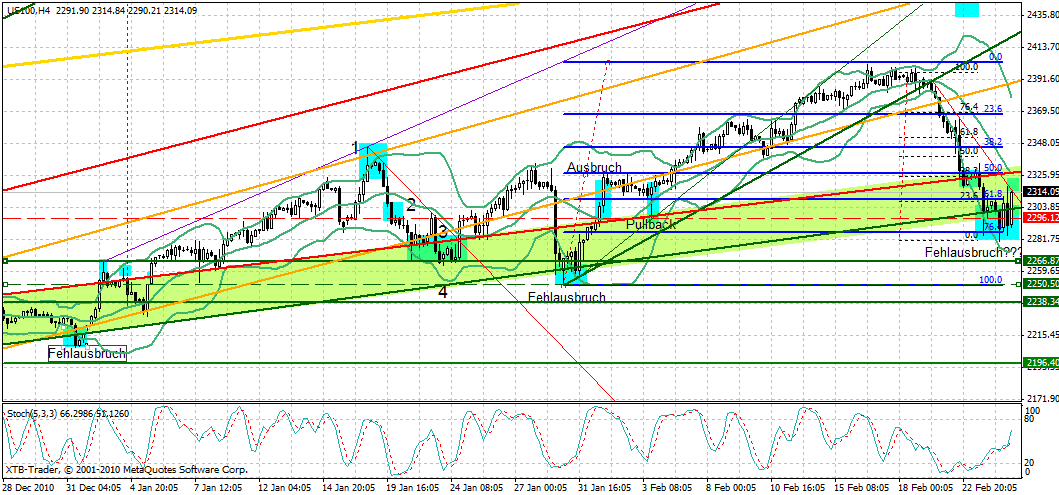Select the stochastic scale value 20
Screen dimensions: 1059x495
1031,463
